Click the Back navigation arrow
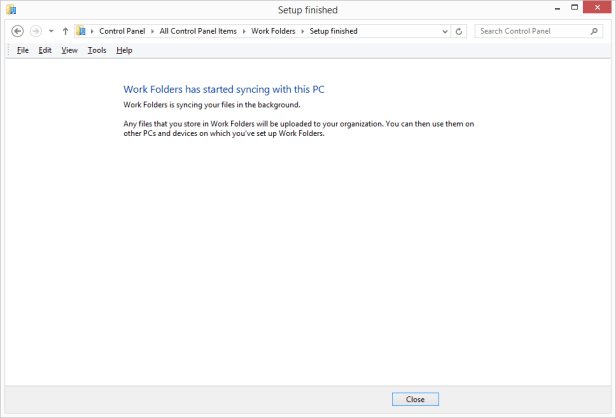616x418 pixels. [17, 31]
